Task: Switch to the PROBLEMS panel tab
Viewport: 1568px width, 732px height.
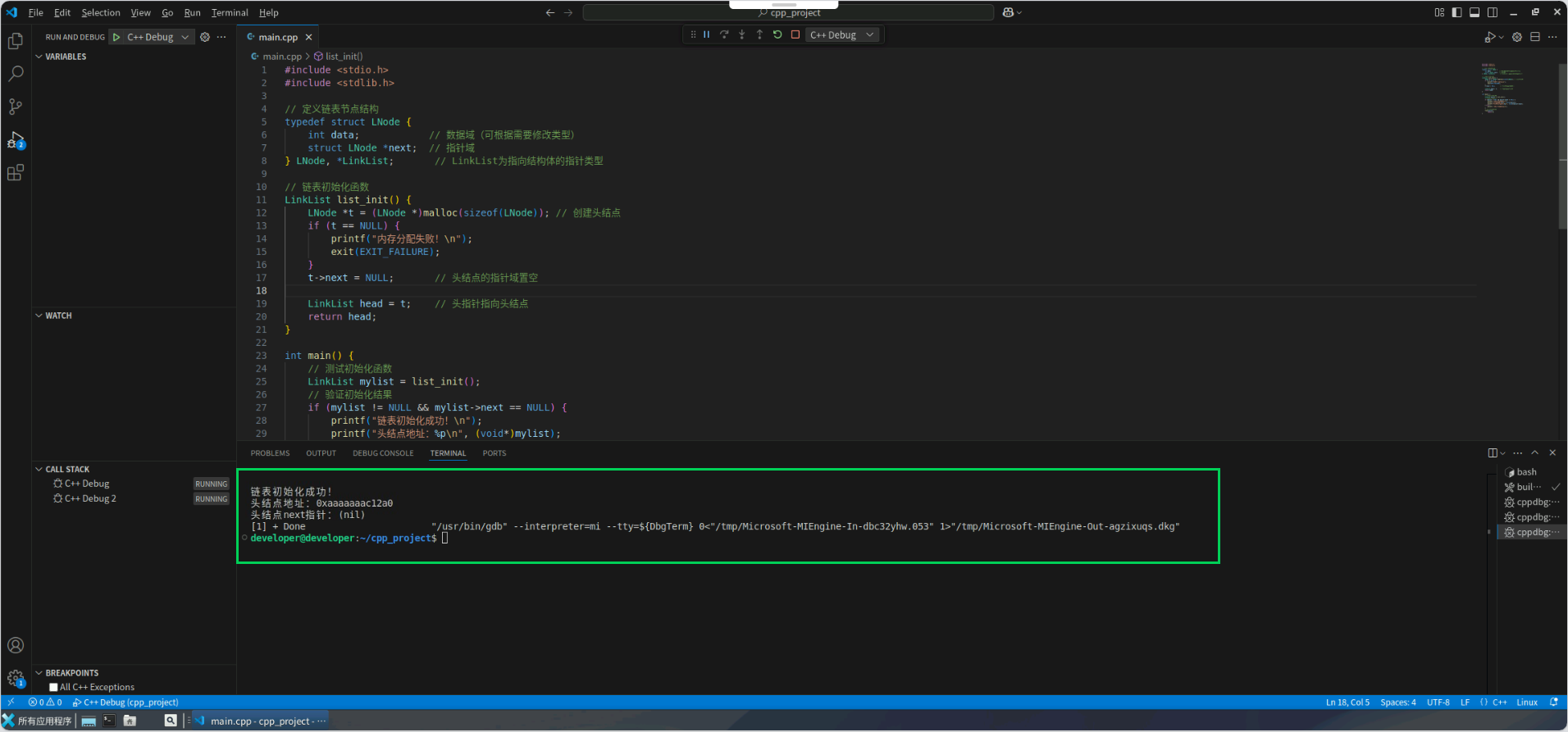Action: [x=270, y=453]
